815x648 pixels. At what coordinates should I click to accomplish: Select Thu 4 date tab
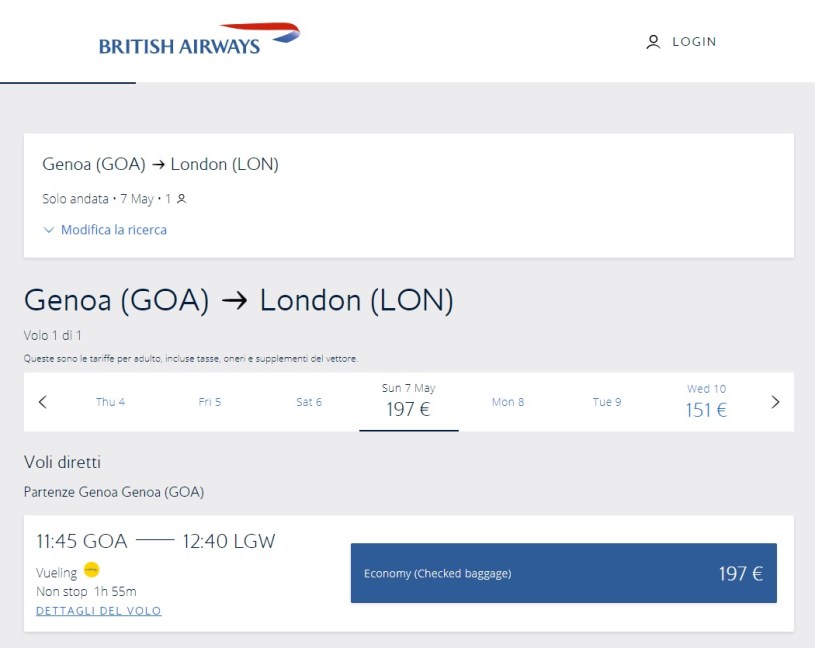pyautogui.click(x=110, y=402)
